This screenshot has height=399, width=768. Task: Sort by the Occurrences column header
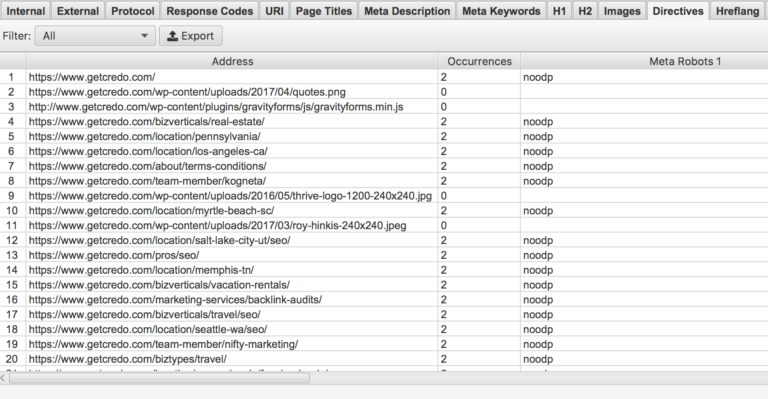(480, 61)
